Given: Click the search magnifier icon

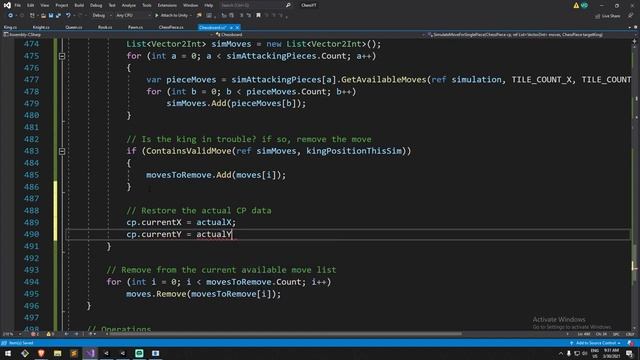Looking at the screenshot, I should tap(288, 5).
